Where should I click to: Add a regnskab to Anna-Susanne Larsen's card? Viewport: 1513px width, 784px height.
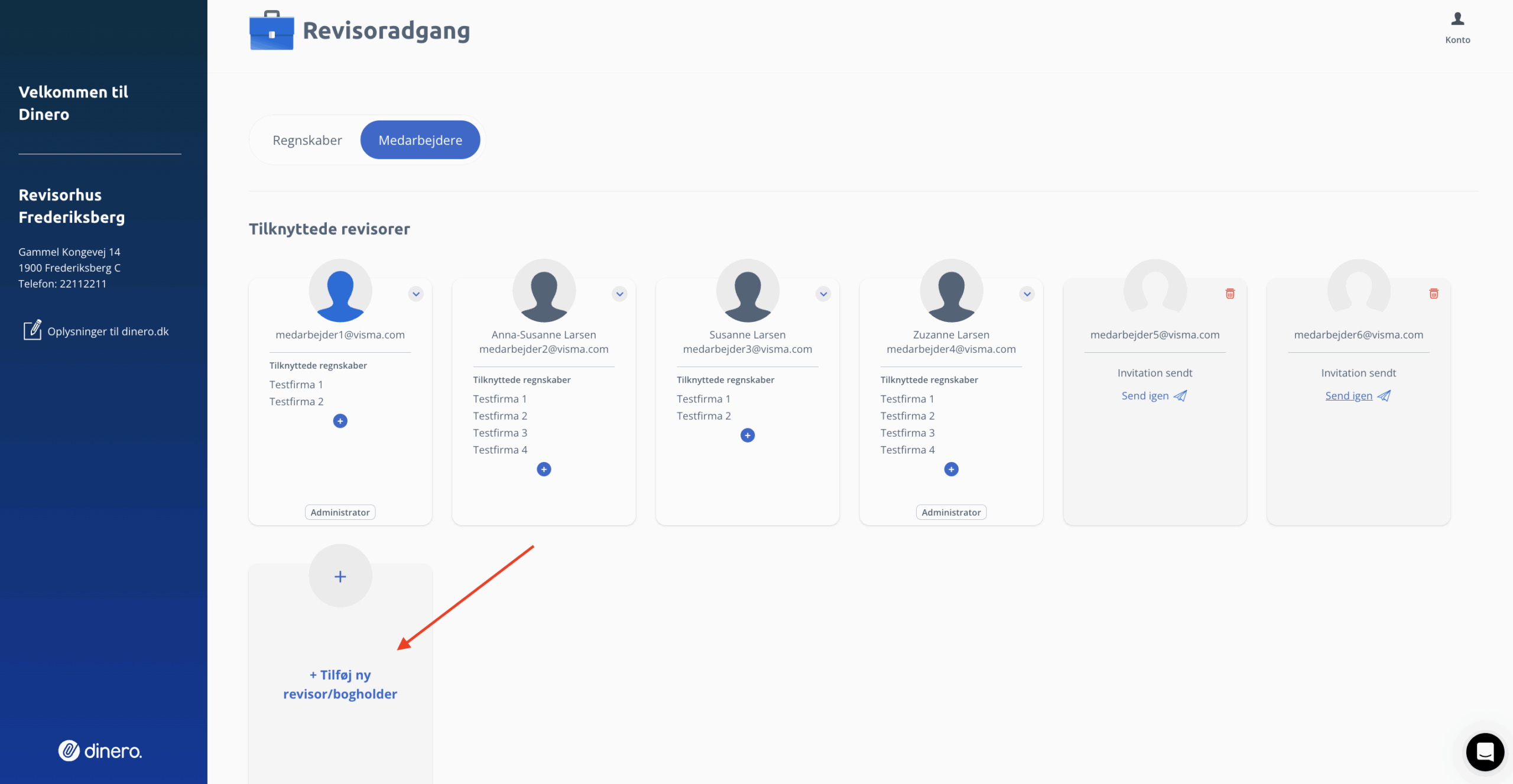544,469
